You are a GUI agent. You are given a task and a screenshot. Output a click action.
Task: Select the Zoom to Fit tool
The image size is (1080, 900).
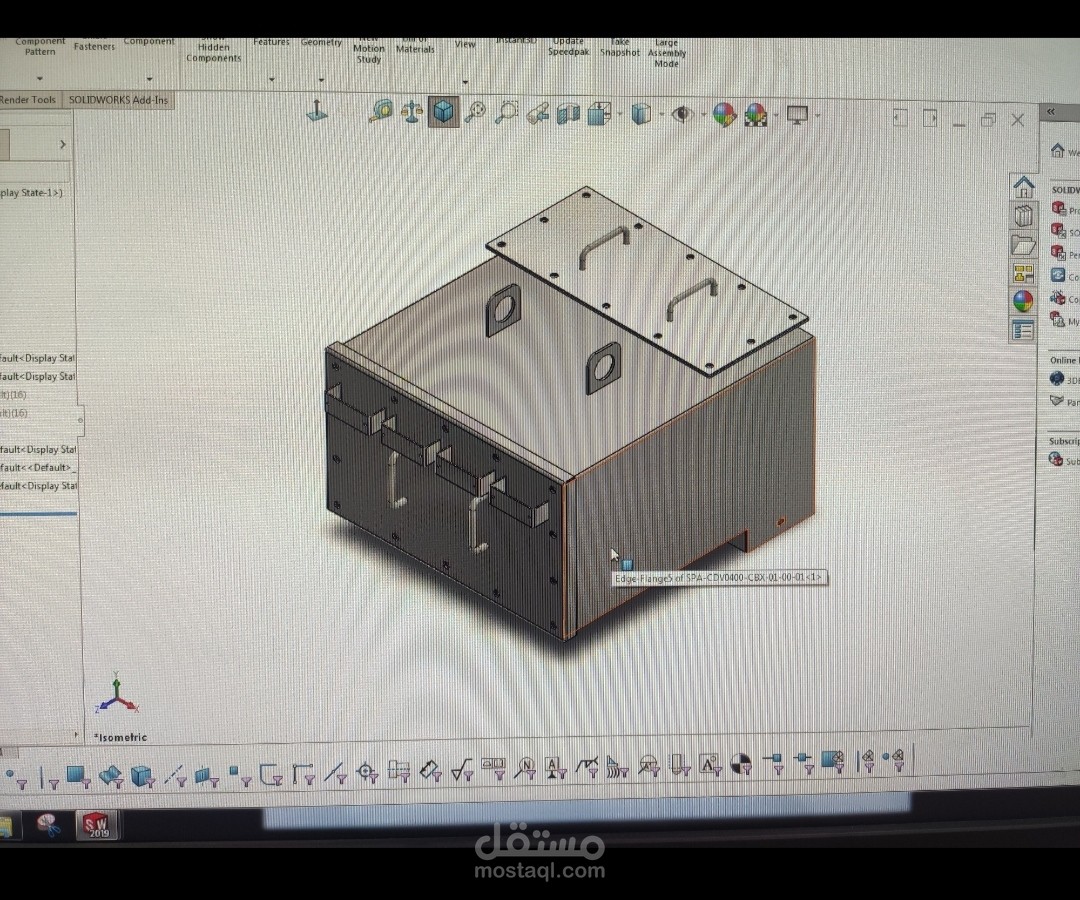pos(476,113)
